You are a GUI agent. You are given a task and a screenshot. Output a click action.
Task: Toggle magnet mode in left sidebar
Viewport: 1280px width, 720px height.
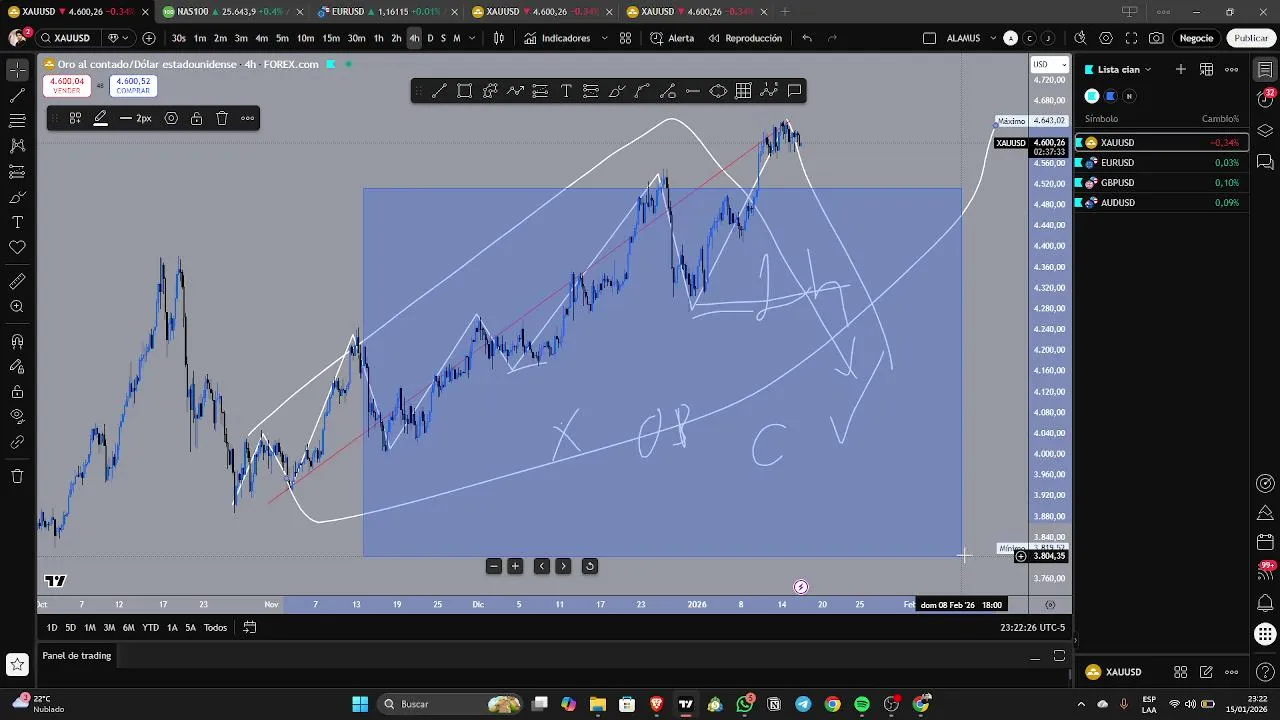coord(17,342)
